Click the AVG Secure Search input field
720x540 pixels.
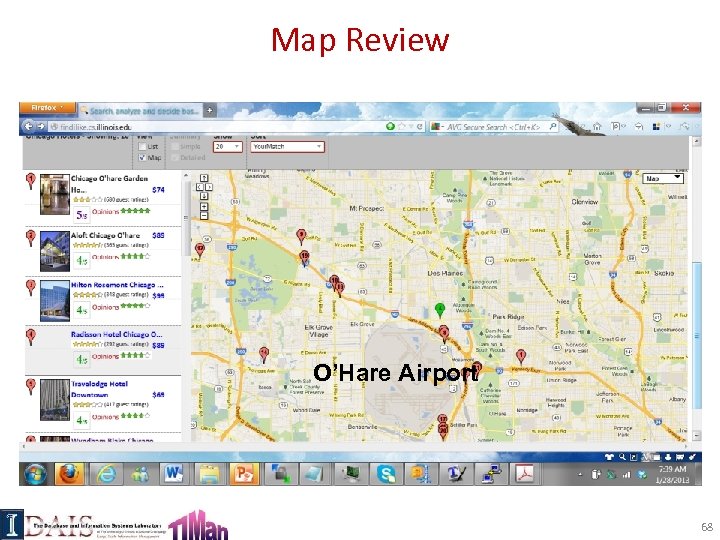coord(495,126)
